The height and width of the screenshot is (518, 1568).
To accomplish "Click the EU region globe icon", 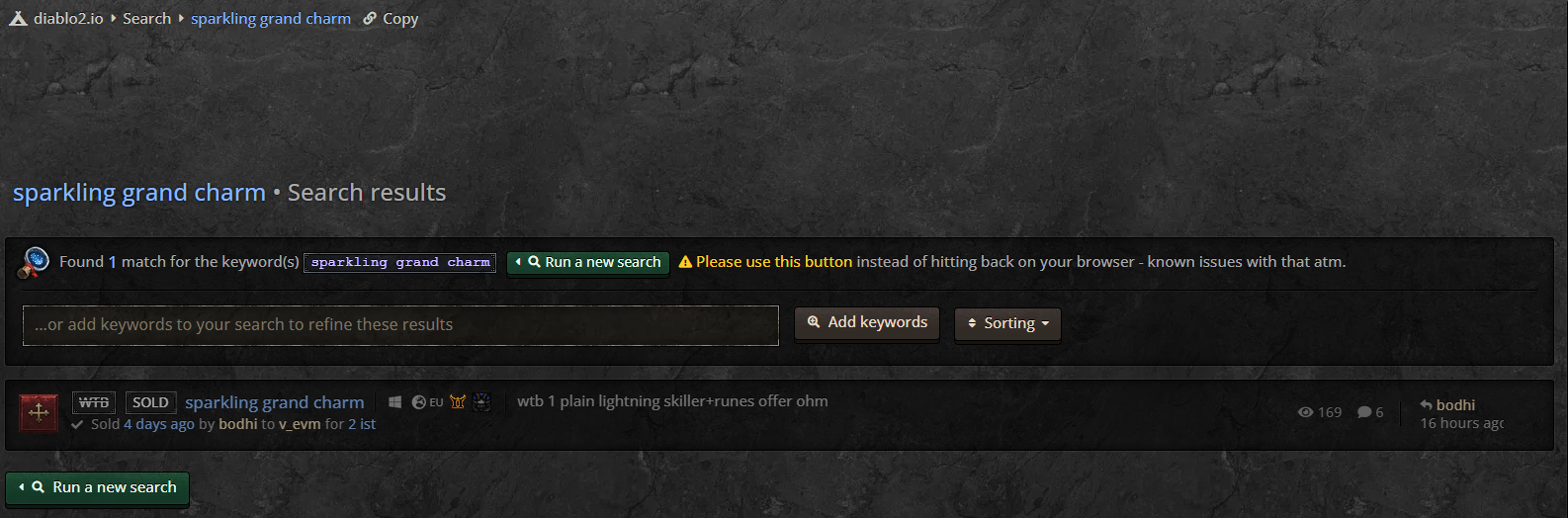I will (419, 402).
